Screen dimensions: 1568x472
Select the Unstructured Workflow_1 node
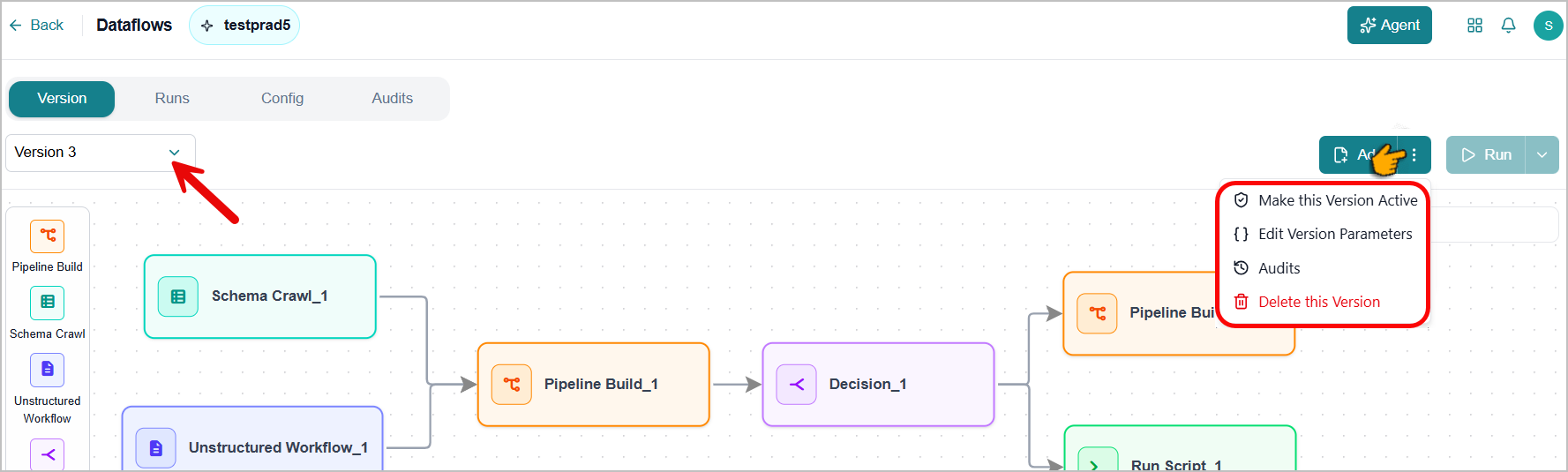tap(252, 438)
